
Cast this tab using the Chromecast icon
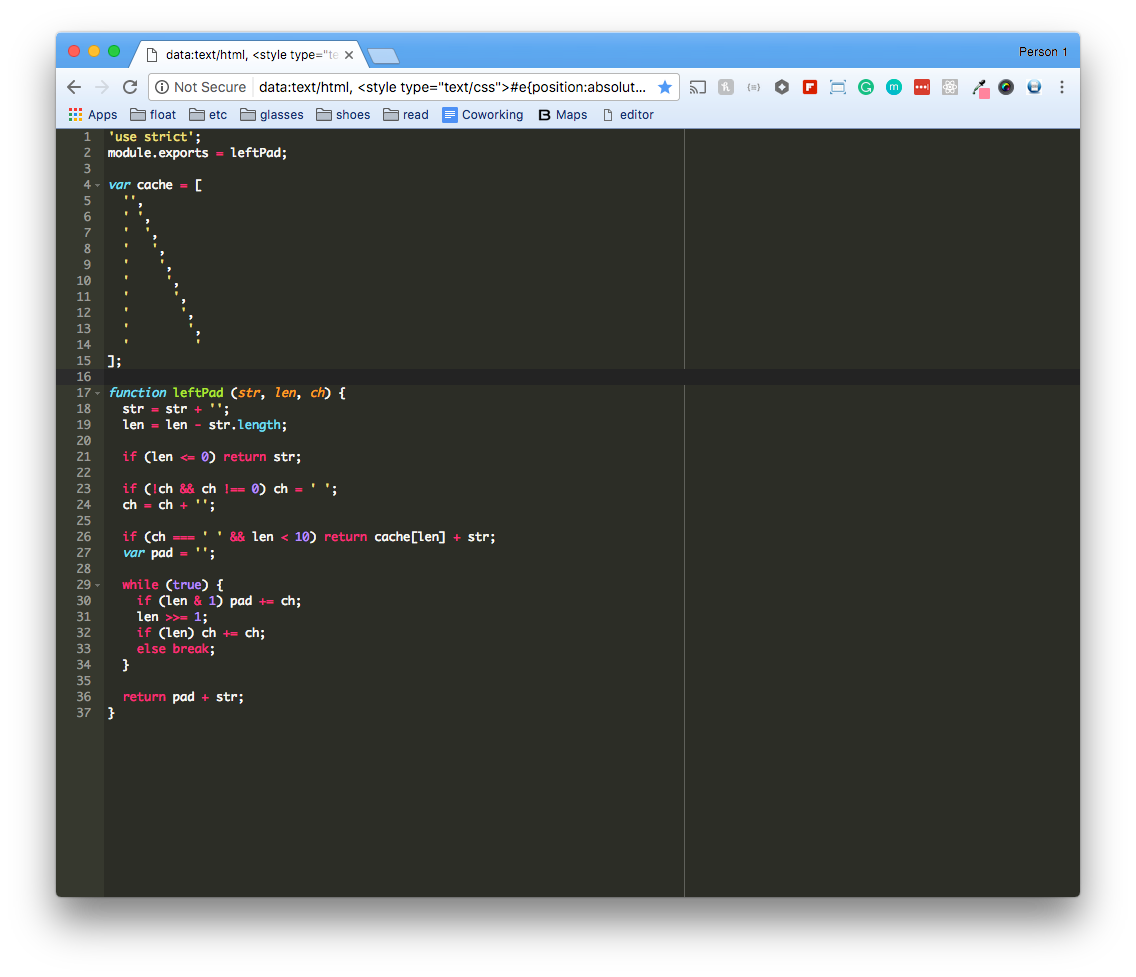point(697,87)
